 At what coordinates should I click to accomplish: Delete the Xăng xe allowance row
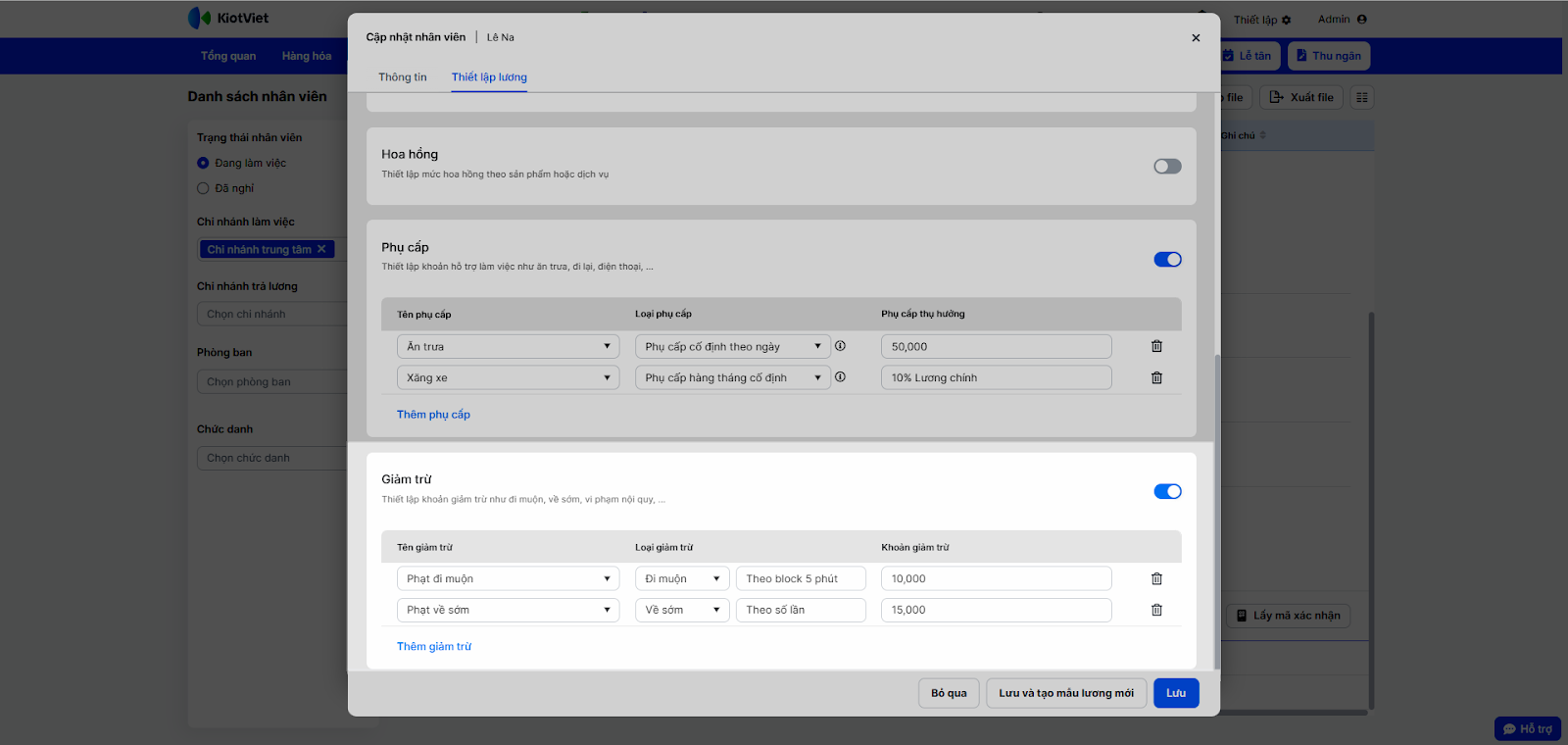[x=1156, y=377]
